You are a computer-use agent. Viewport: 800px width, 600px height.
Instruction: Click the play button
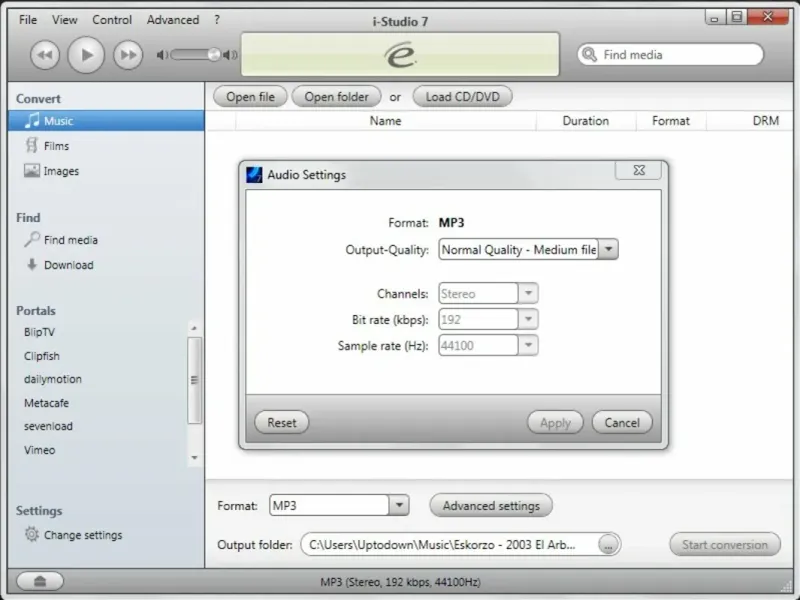[86, 55]
